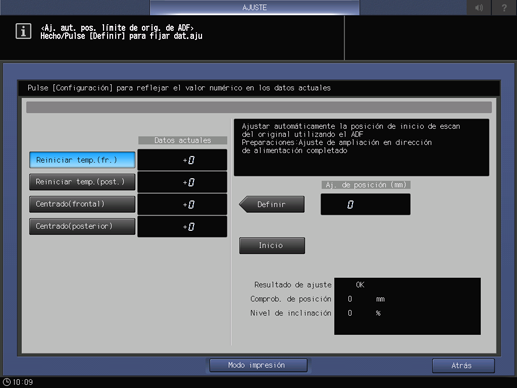The width and height of the screenshot is (517, 388).
Task: Click the ADF scan start description text
Action: click(x=351, y=138)
